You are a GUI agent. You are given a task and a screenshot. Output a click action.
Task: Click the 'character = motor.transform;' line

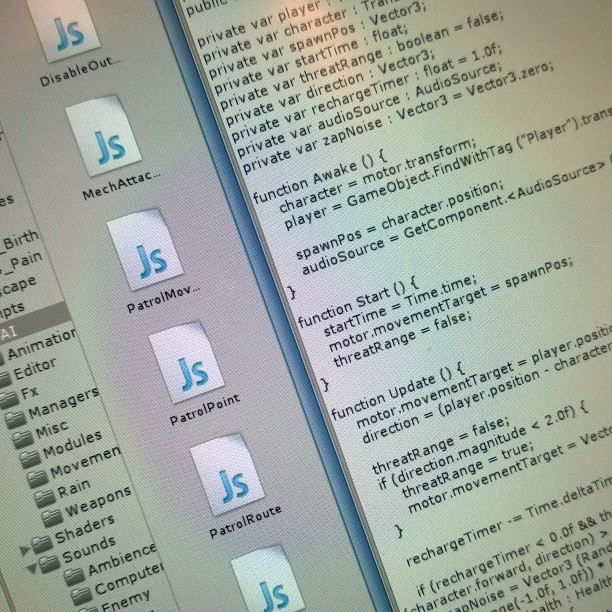pyautogui.click(x=377, y=176)
